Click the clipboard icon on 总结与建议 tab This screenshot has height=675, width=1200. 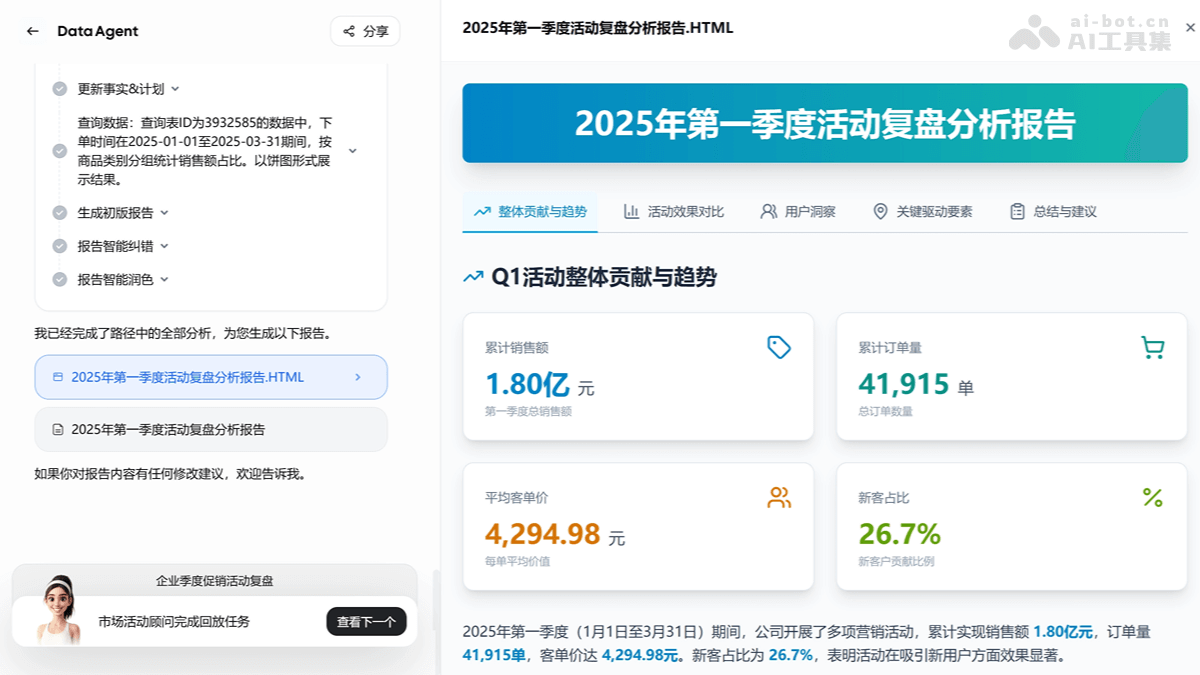coord(1015,211)
